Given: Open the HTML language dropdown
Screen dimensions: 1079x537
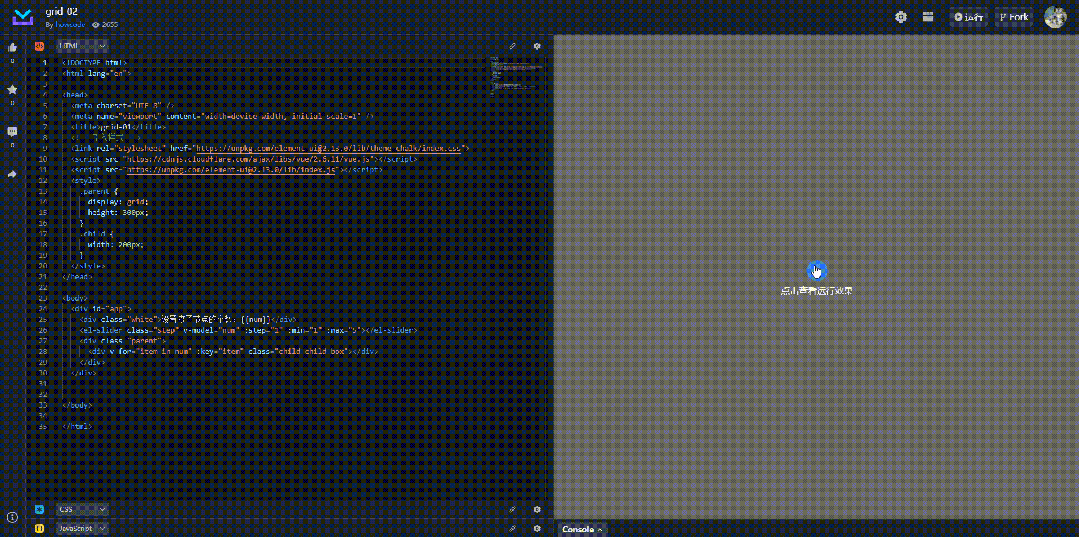Looking at the screenshot, I should pos(82,46).
